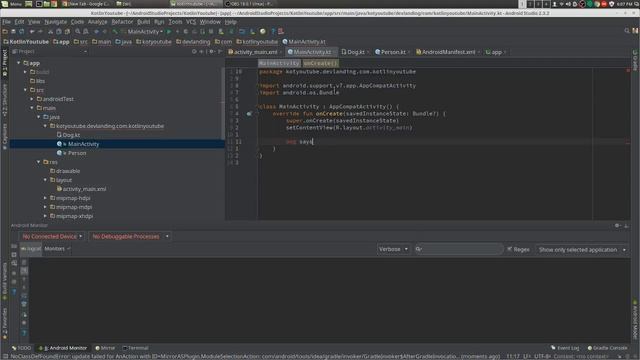The height and width of the screenshot is (360, 640).
Task: Open the VCS menu
Action: pyautogui.click(x=191, y=22)
